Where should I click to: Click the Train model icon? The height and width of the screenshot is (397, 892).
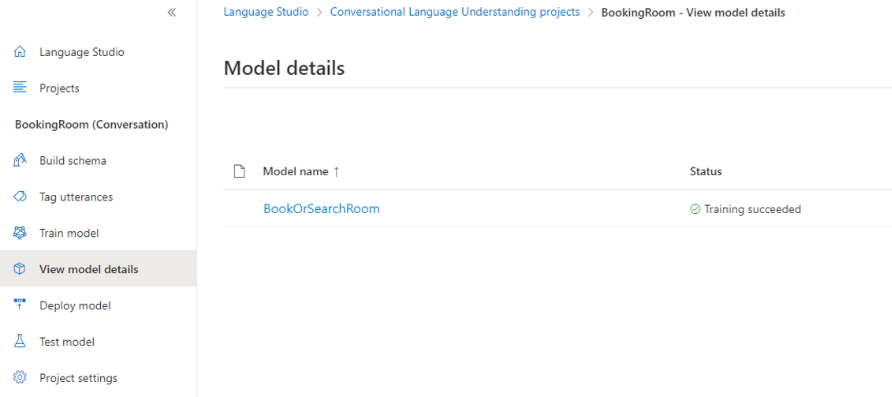pyautogui.click(x=20, y=233)
